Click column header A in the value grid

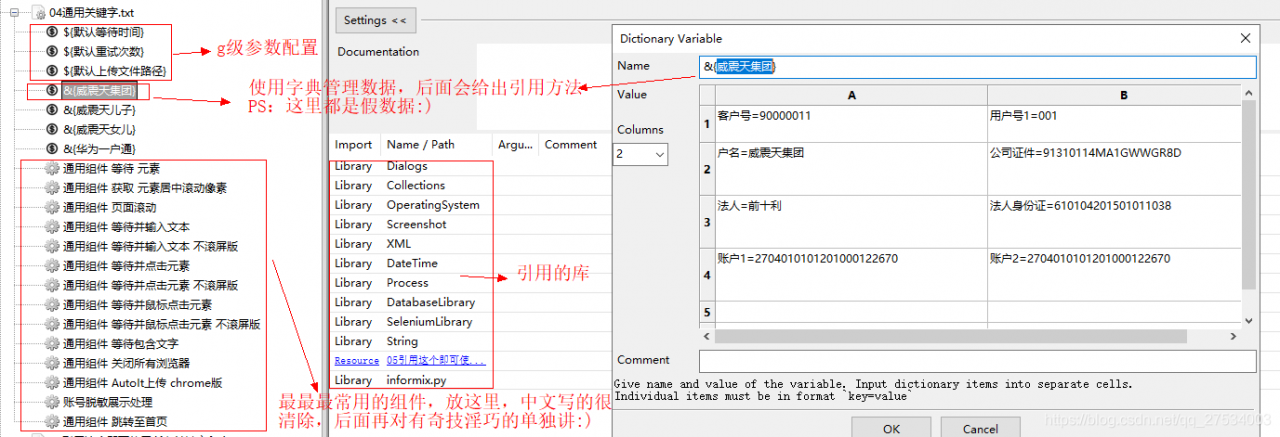click(x=850, y=95)
